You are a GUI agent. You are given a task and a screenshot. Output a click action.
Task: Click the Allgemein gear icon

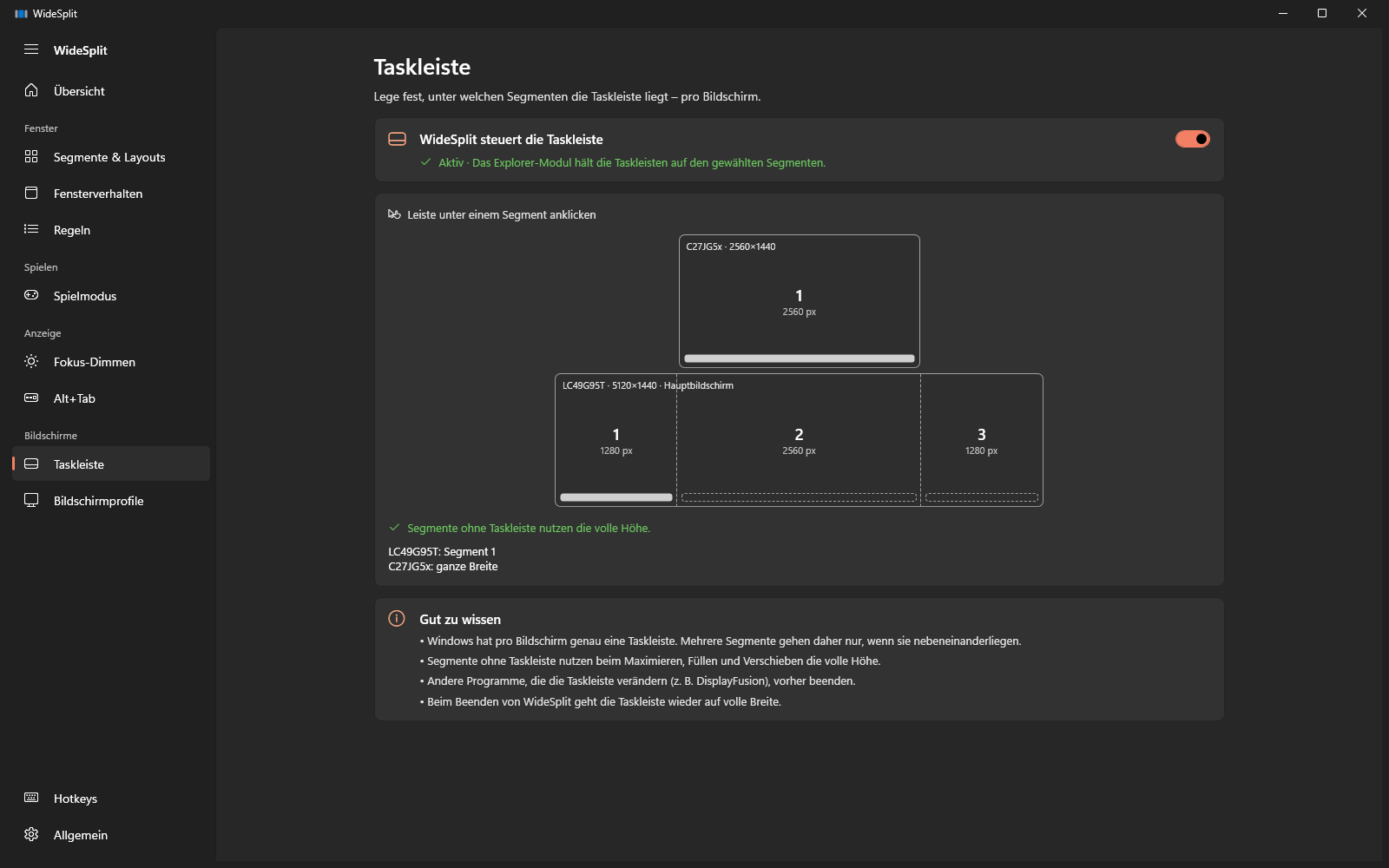click(31, 834)
